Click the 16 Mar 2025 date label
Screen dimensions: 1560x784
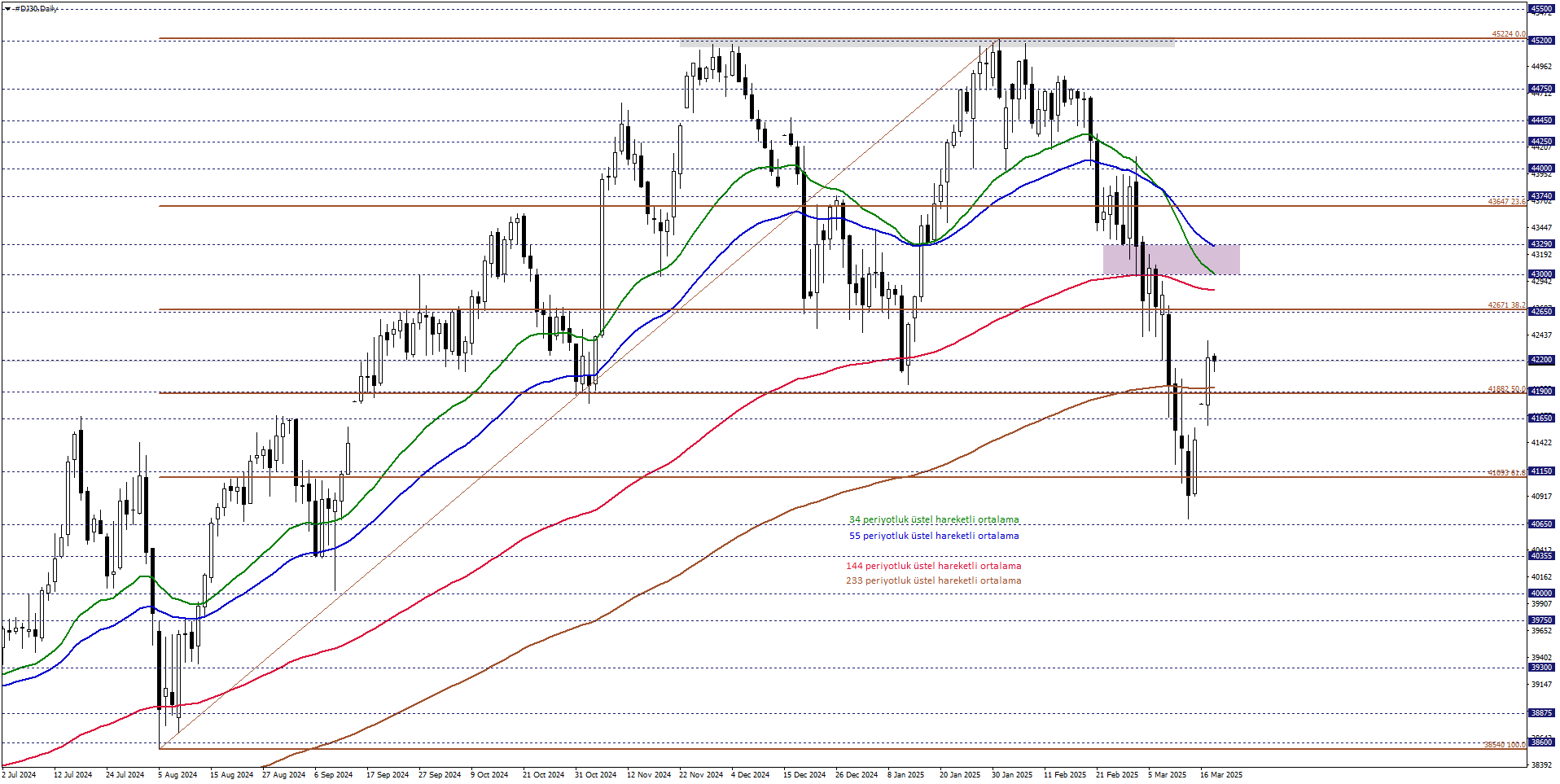coord(1221,775)
